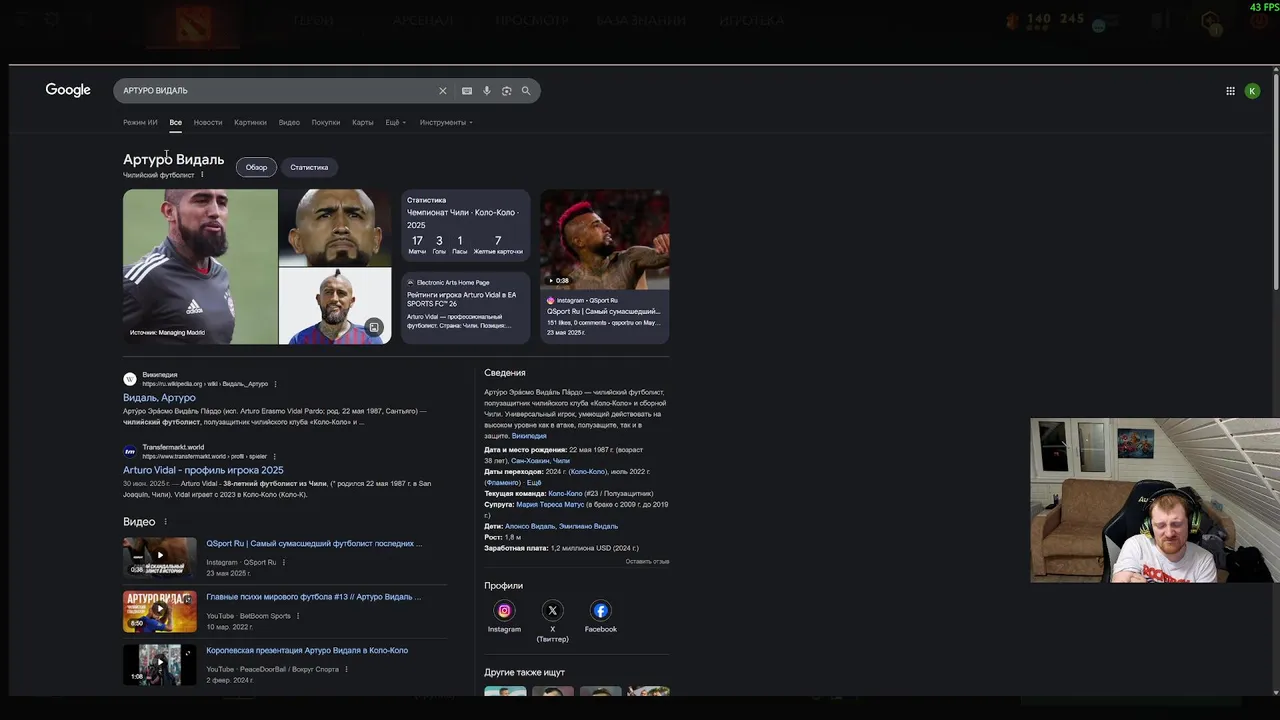The image size is (1280, 720).
Task: Open three-dot menu next to Instagram · QSport Ru video
Action: pos(284,563)
